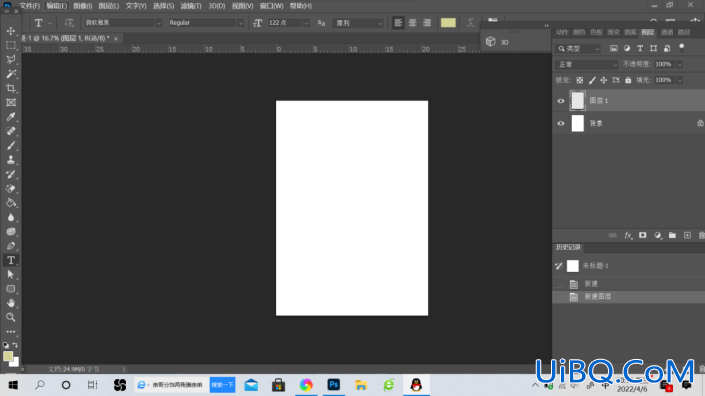Select the Pen tool
The image size is (705, 396).
pyautogui.click(x=11, y=246)
